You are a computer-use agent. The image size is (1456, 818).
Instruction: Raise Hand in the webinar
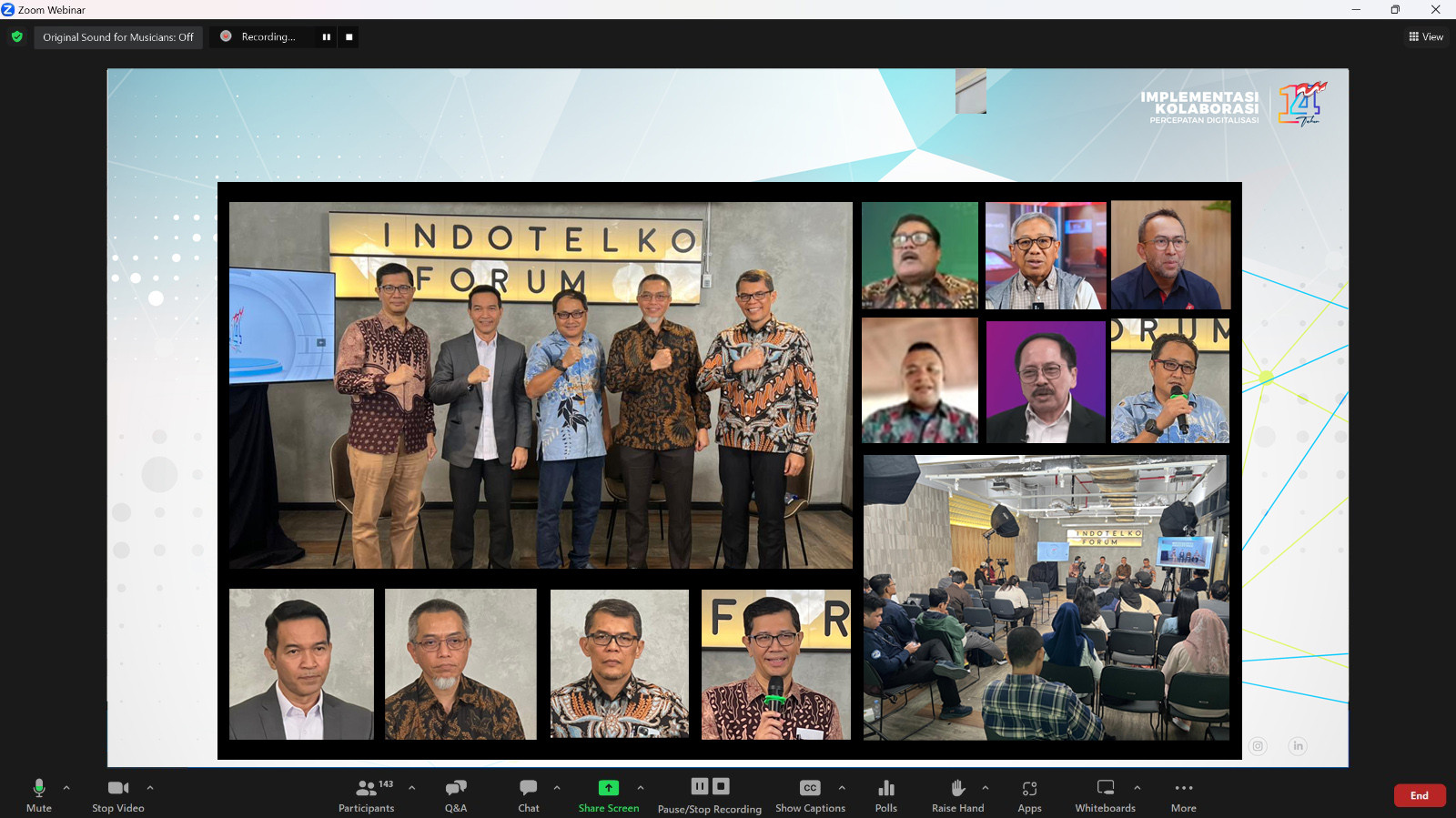(957, 794)
